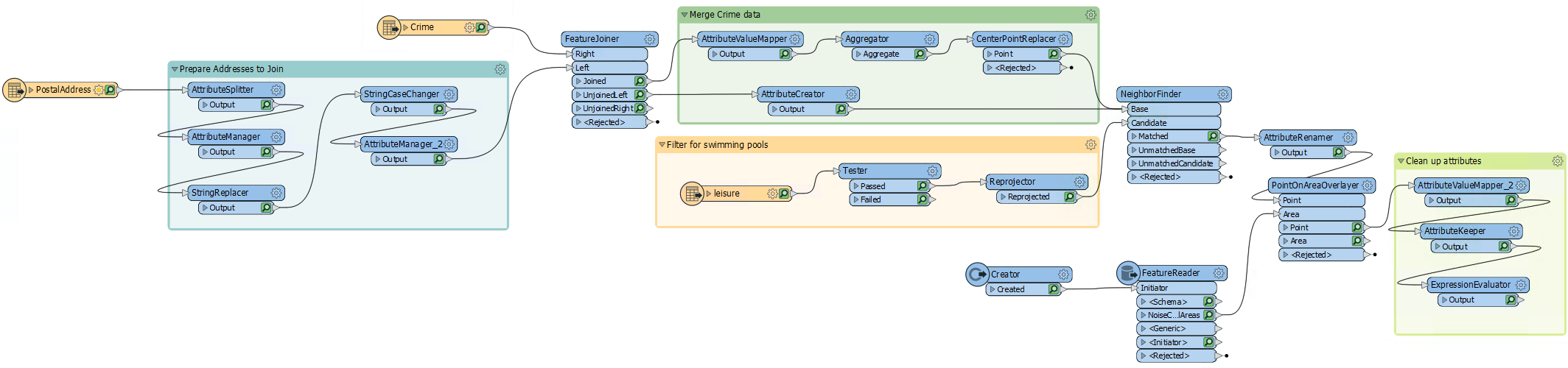Viewport: 1568px width, 368px height.
Task: Collapse Prepare Addresses to Join bookmark
Action: [175, 69]
